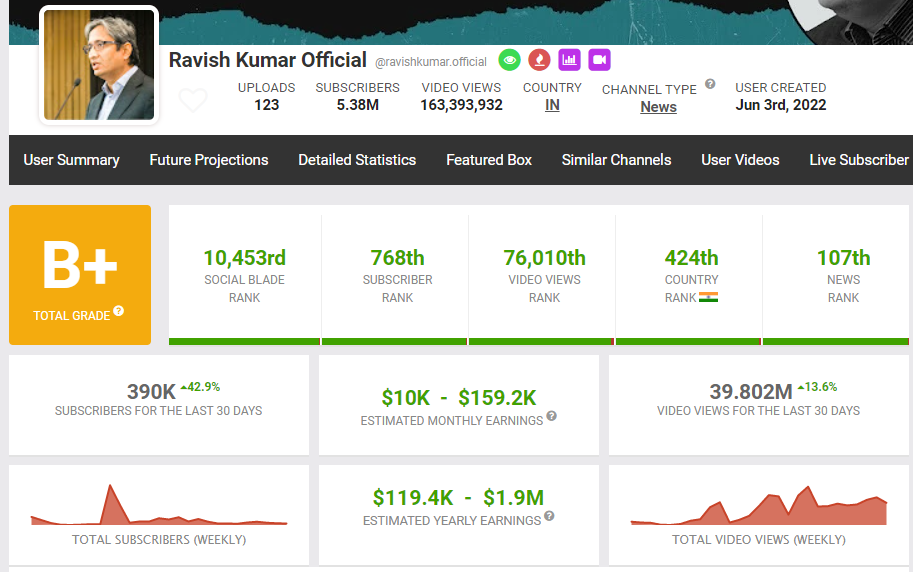Click the green progress bar under Social Blade Rank
Viewport: 913px width, 572px height.
245,341
